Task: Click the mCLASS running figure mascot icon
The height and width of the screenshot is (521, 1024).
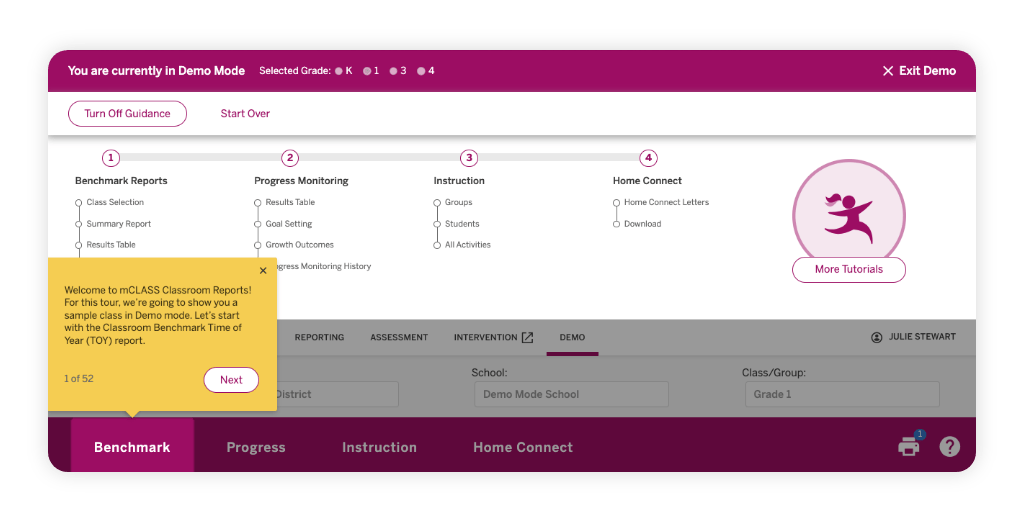Action: [x=848, y=217]
